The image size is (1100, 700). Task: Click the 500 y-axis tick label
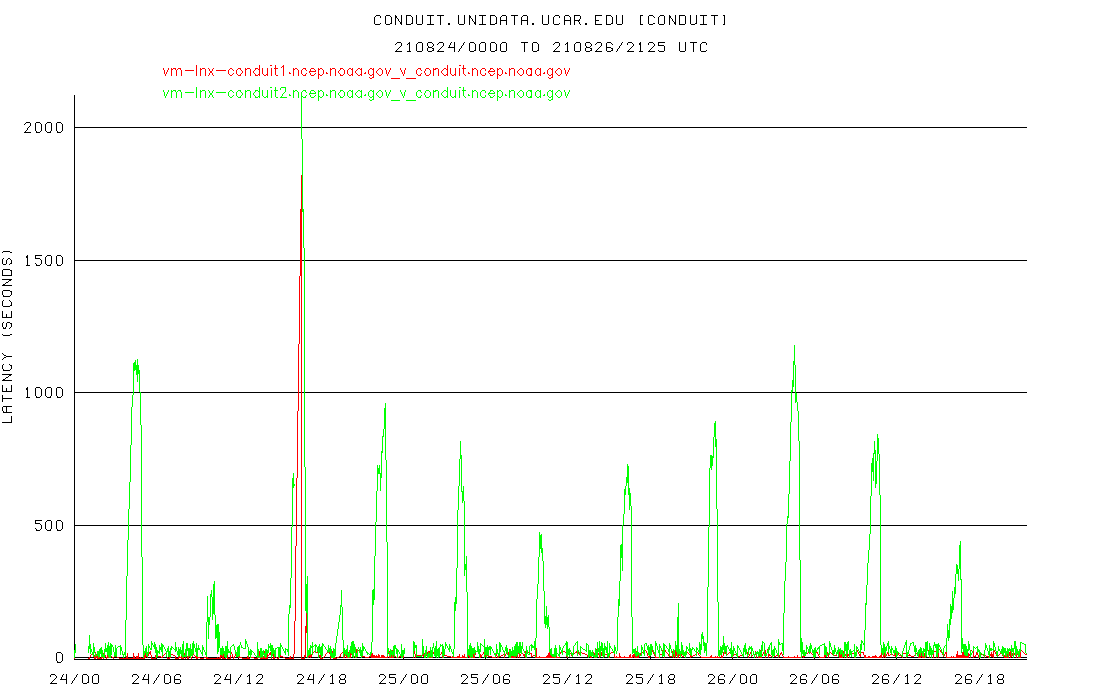(48, 526)
